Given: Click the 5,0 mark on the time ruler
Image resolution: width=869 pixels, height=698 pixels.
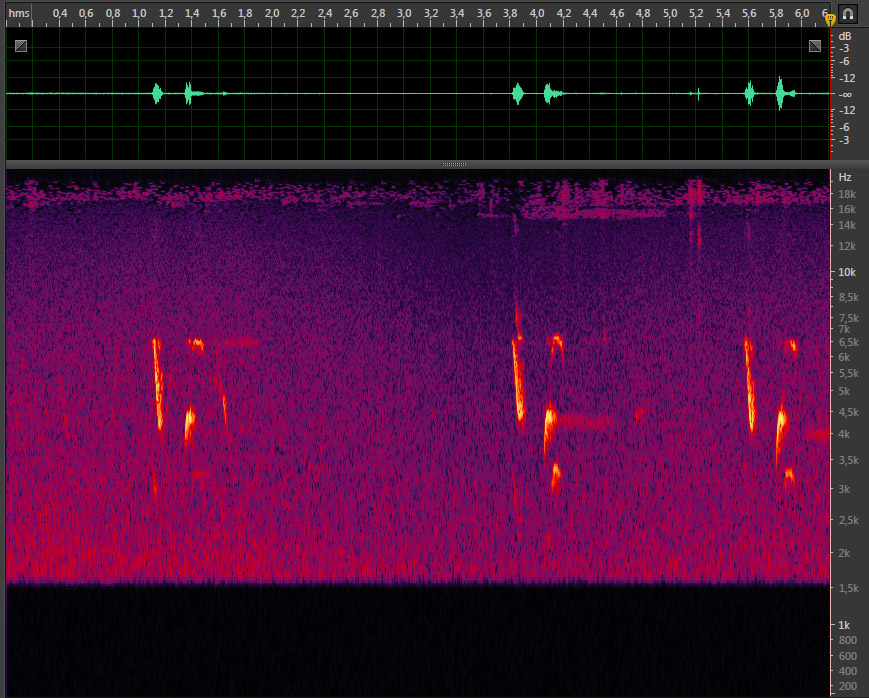Looking at the screenshot, I should tap(669, 13).
